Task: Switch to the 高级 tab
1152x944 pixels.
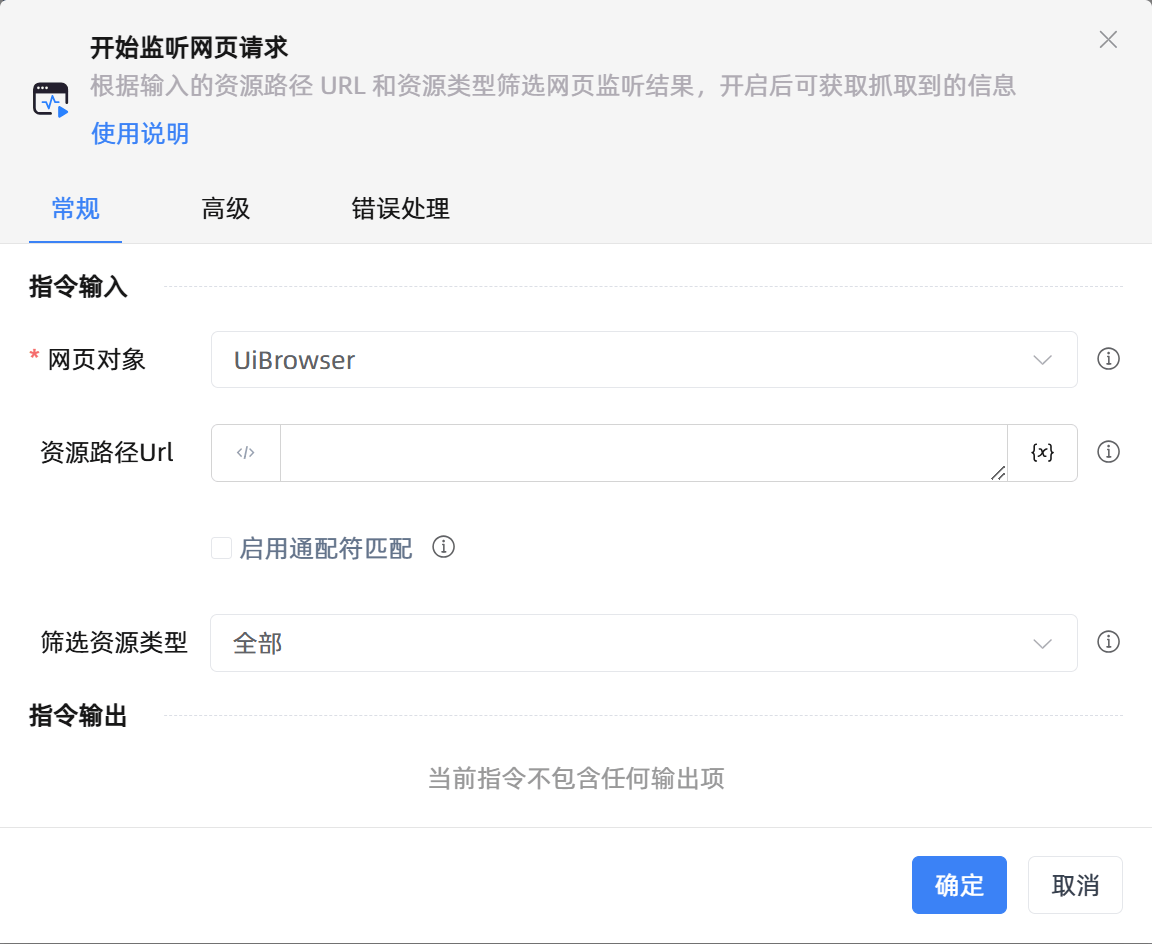Action: pos(226,209)
